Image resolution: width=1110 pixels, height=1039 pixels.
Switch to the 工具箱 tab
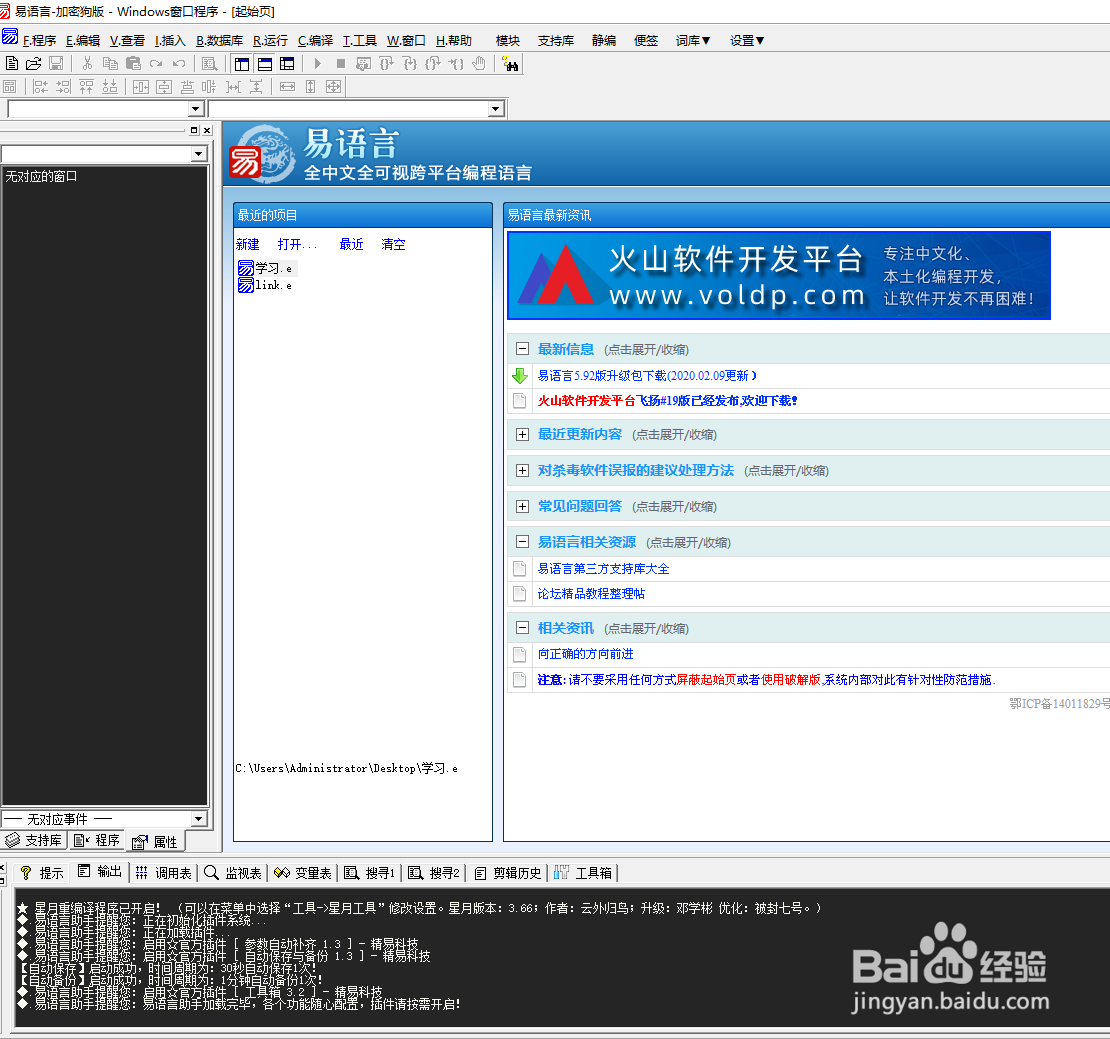point(583,873)
